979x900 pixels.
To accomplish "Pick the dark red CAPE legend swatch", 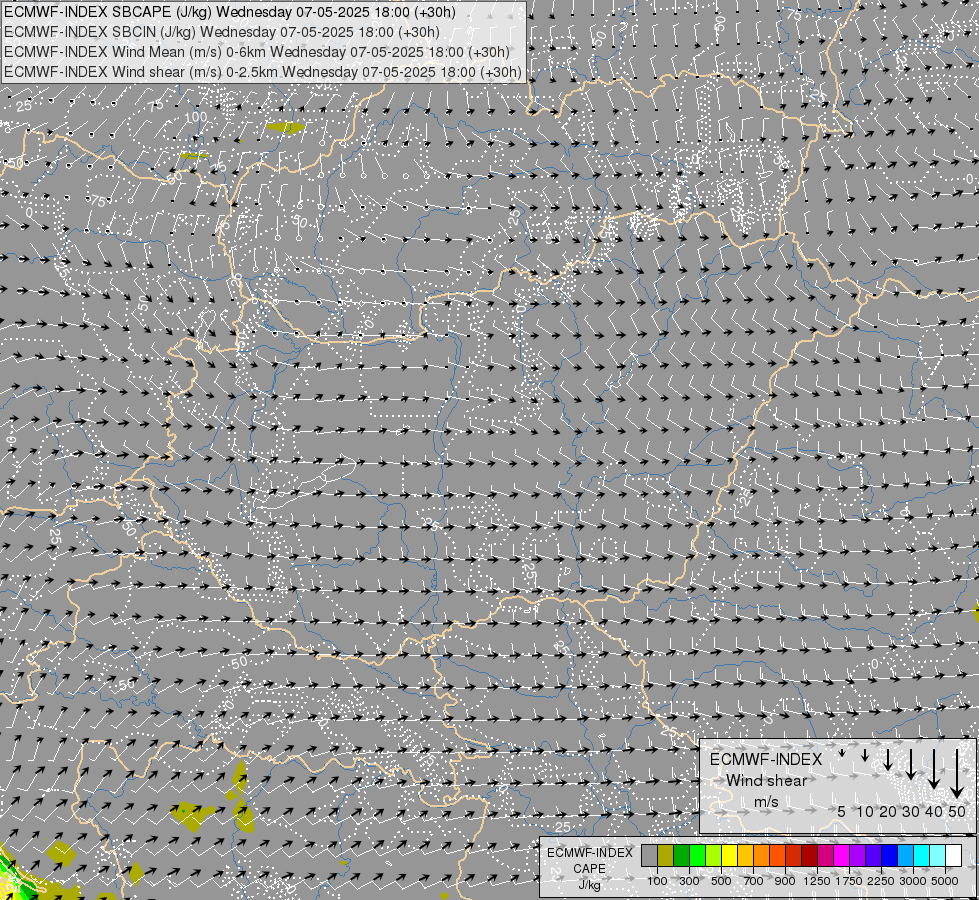I will click(810, 856).
